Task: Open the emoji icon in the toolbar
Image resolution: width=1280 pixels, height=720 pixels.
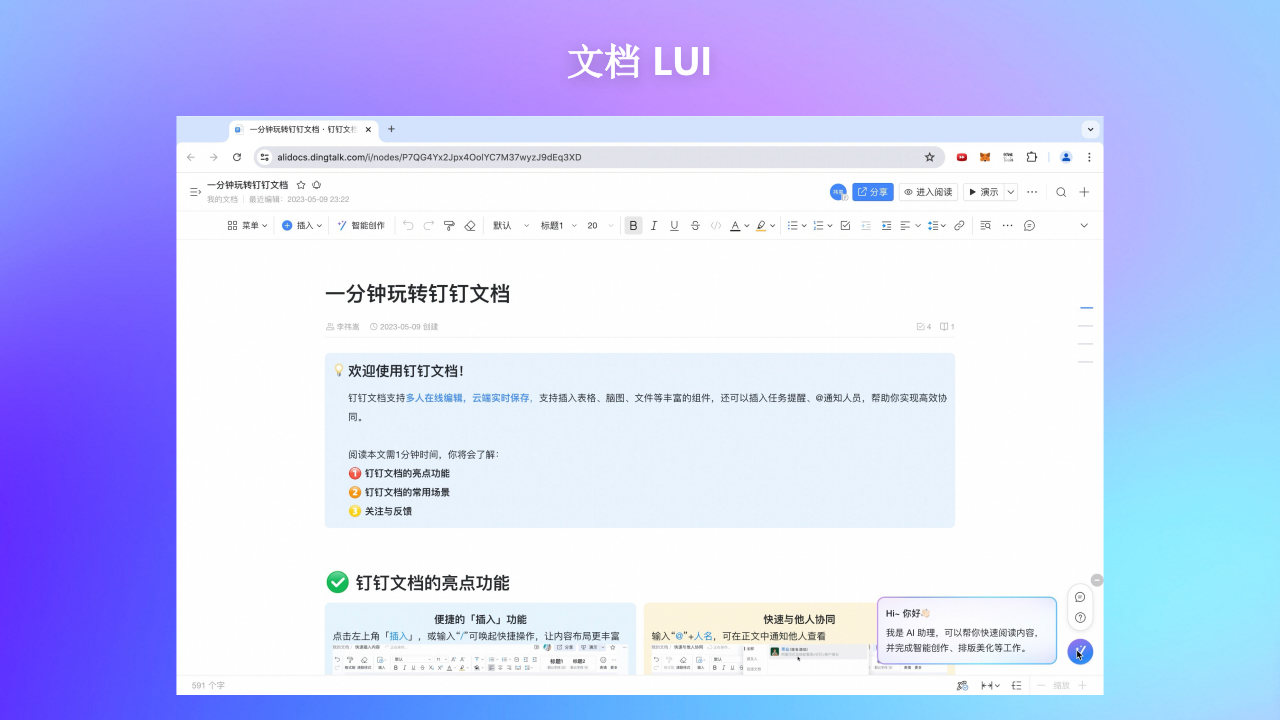Action: coord(1028,225)
